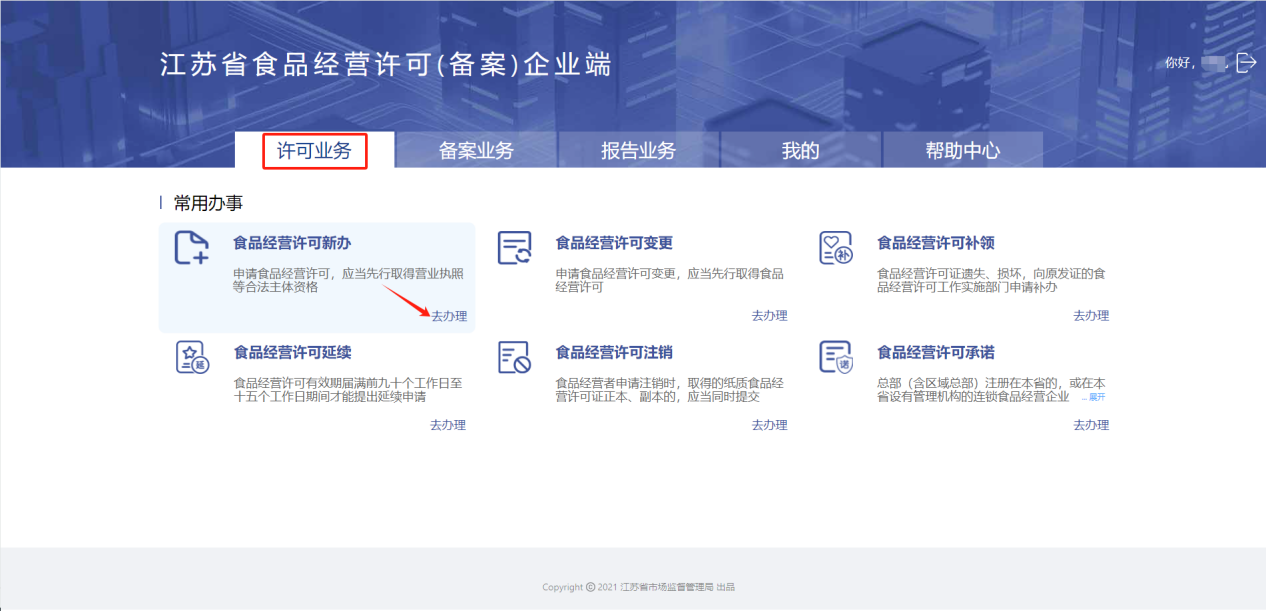Switch to the 许可业务 tab
This screenshot has width=1266, height=611.
(x=315, y=151)
